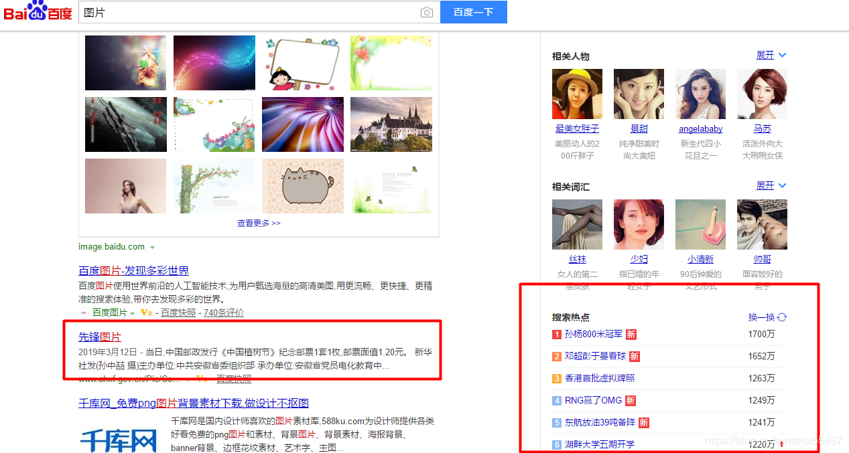Click the 百度一下 search button

click(473, 12)
